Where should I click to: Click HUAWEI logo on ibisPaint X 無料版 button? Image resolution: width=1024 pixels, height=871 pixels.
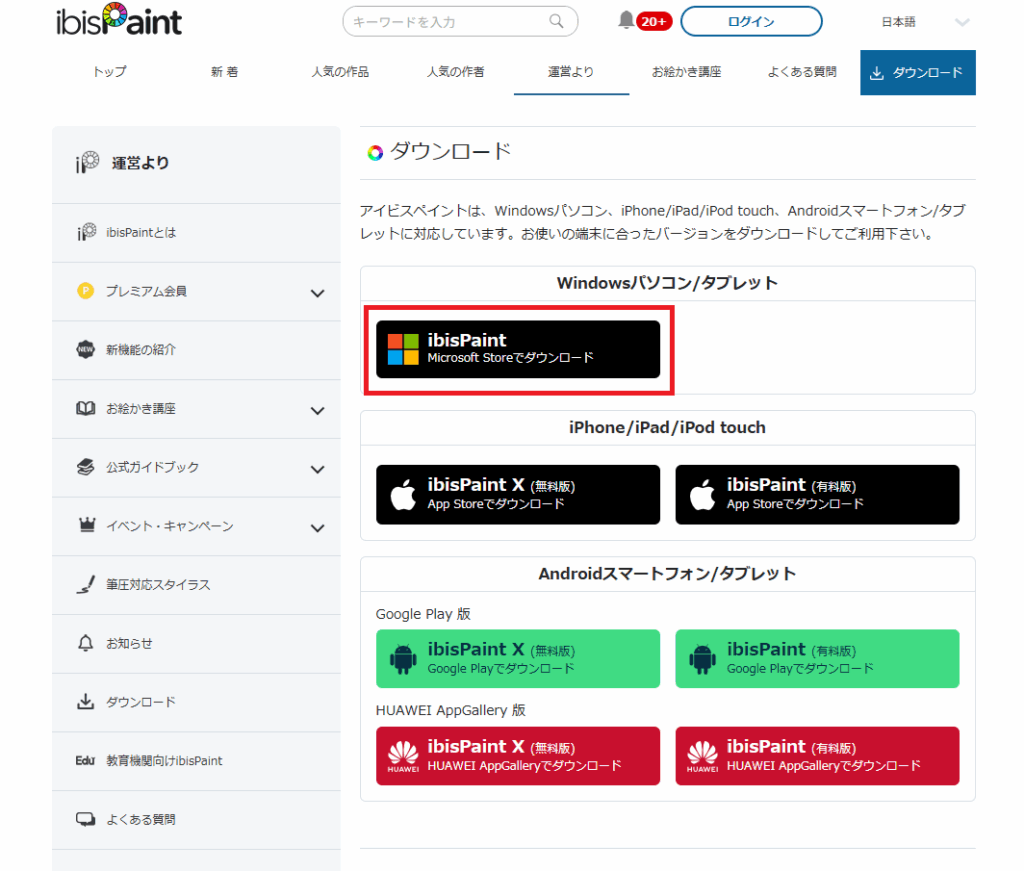[x=403, y=756]
